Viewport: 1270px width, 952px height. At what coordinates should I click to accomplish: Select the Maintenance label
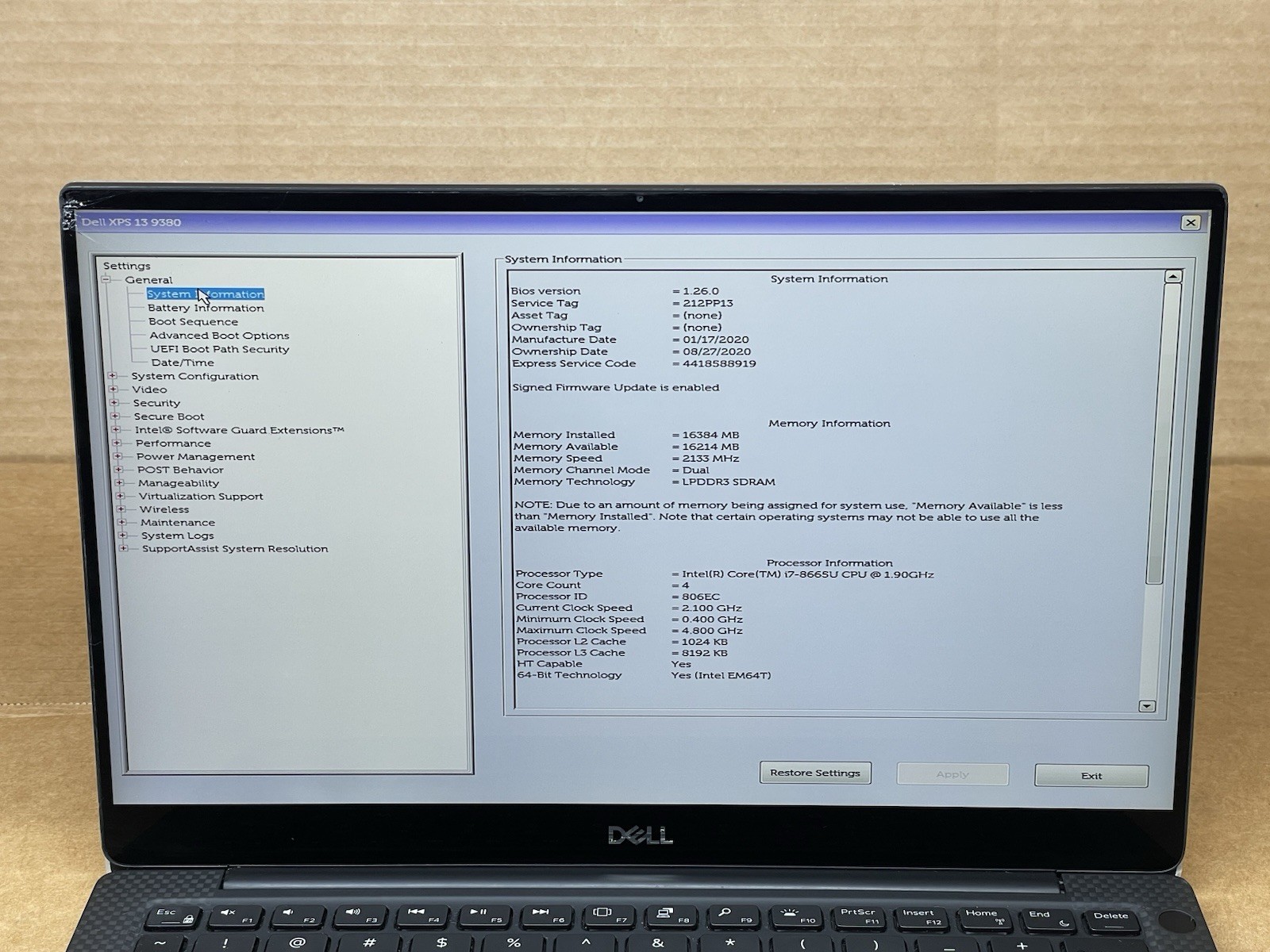tap(178, 522)
